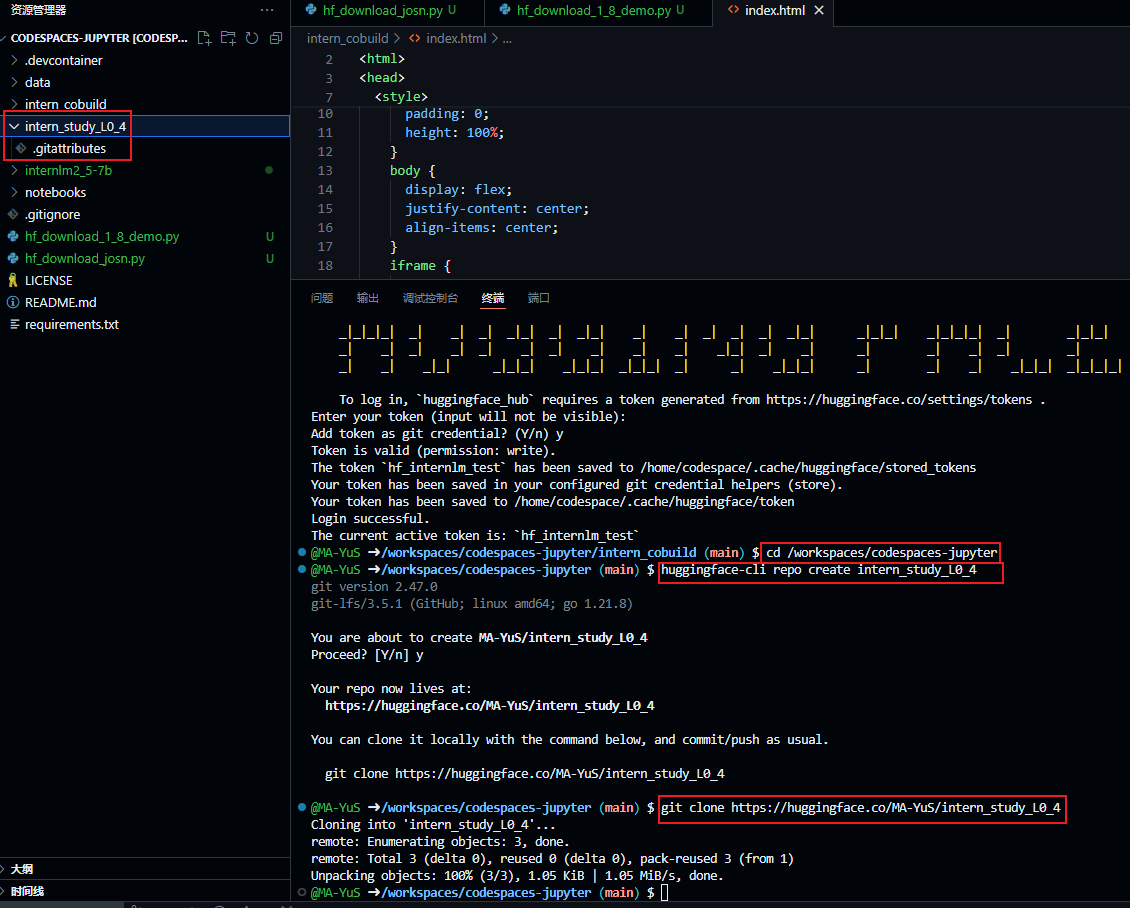Open hf_download_josn.py in the file tree
Screen dimensions: 1130x908
(84, 259)
